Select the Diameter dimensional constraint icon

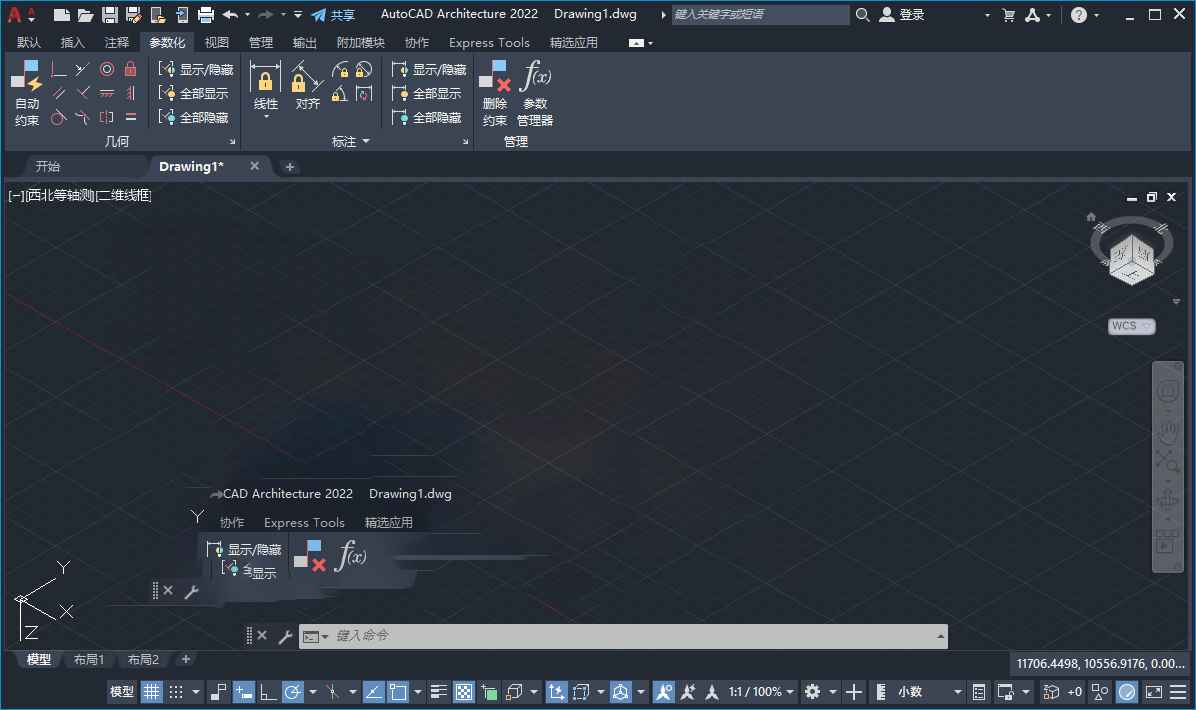pos(364,70)
